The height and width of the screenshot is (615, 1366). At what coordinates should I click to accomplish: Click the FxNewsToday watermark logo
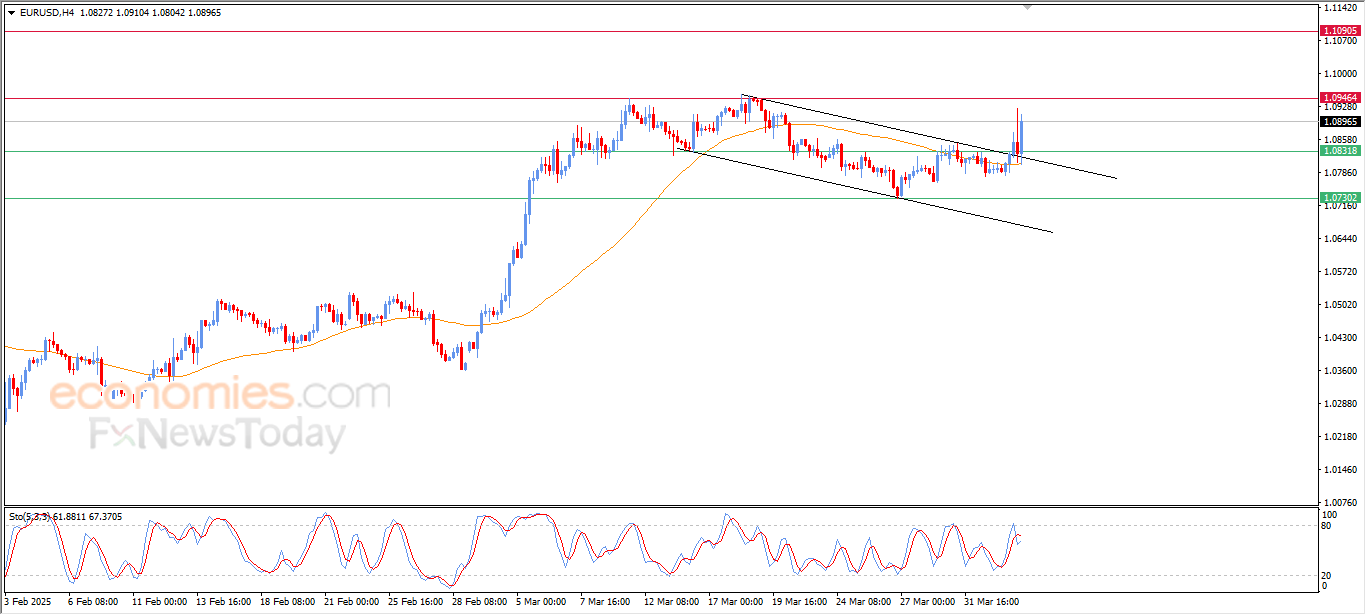[217, 435]
